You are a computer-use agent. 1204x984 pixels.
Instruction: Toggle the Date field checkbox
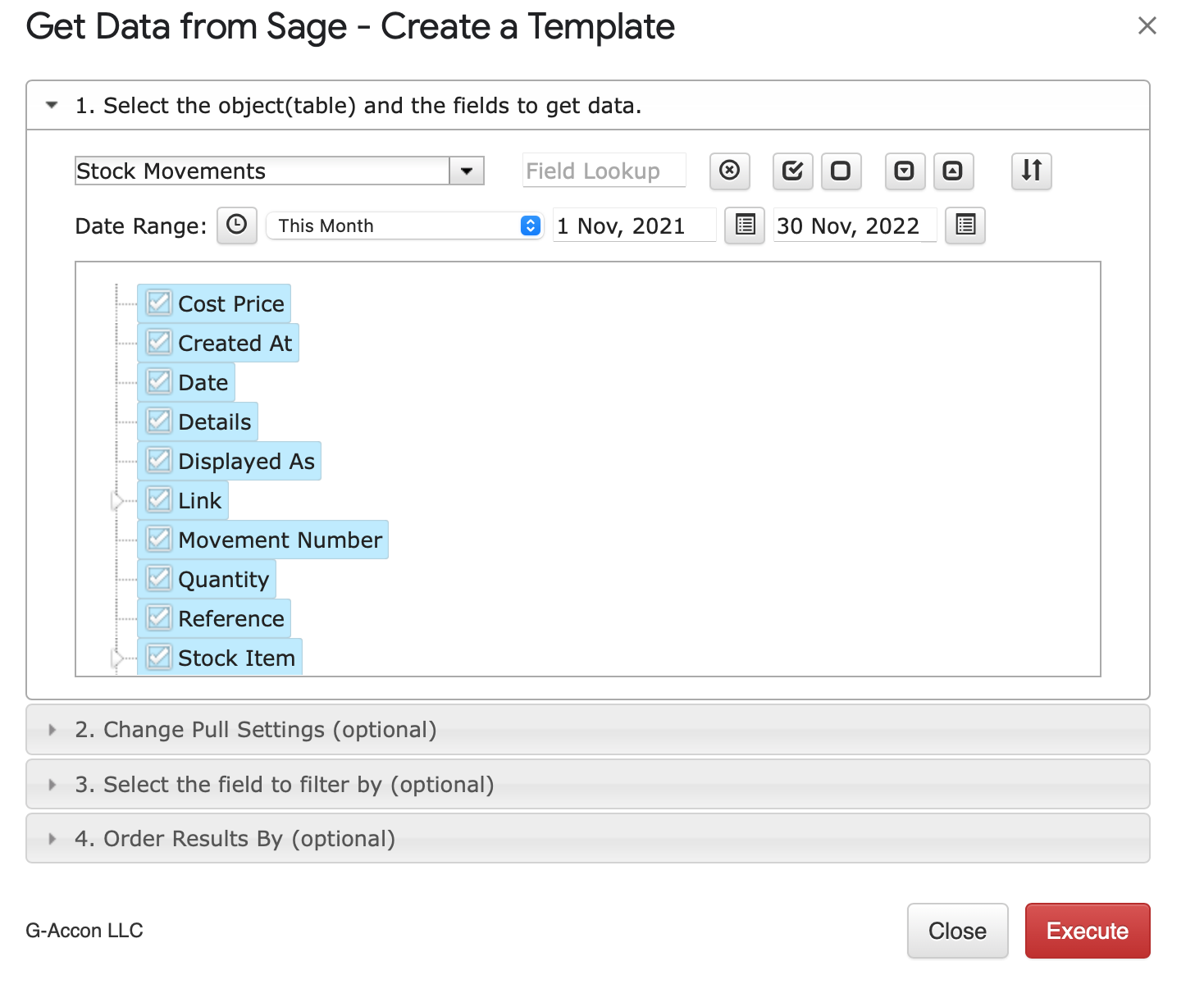click(159, 381)
